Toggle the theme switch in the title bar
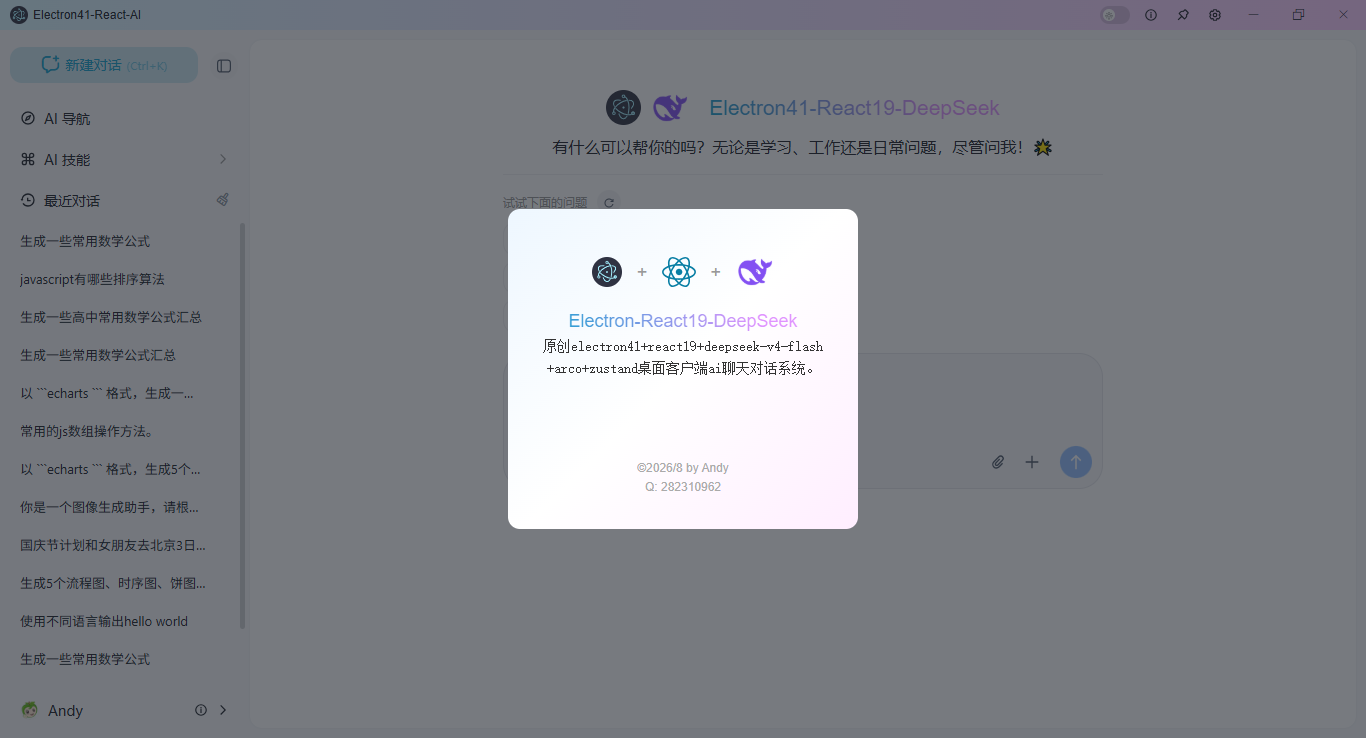Image resolution: width=1366 pixels, height=738 pixels. tap(1115, 15)
